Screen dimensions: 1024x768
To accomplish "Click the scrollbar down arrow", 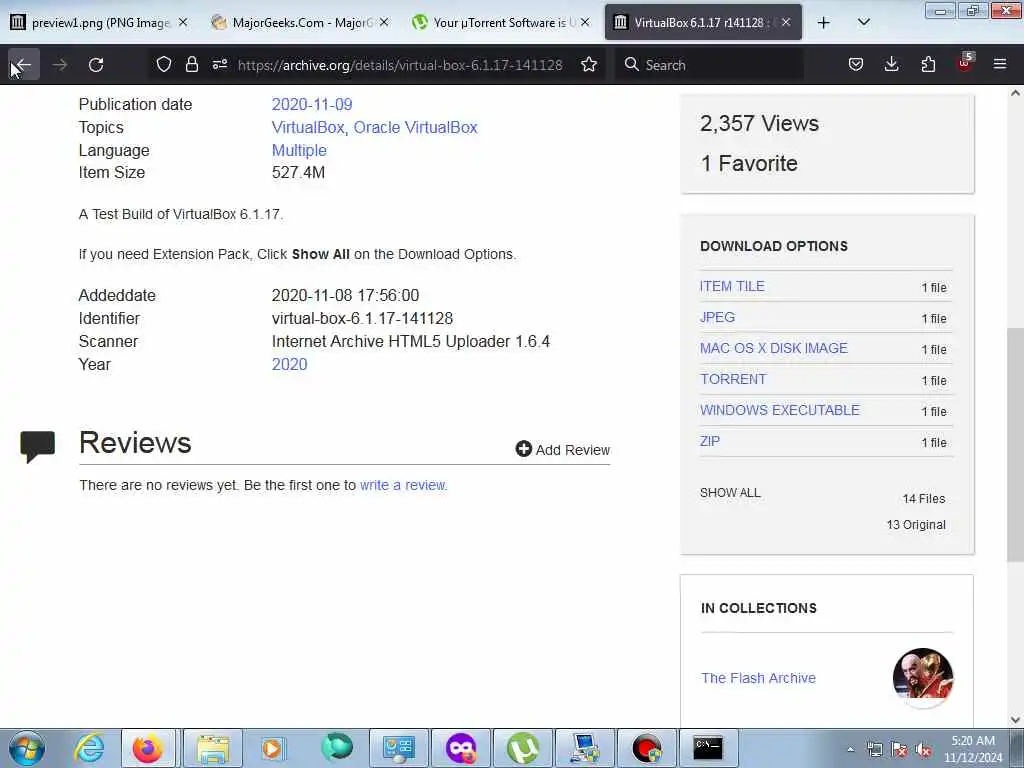I will (1015, 720).
